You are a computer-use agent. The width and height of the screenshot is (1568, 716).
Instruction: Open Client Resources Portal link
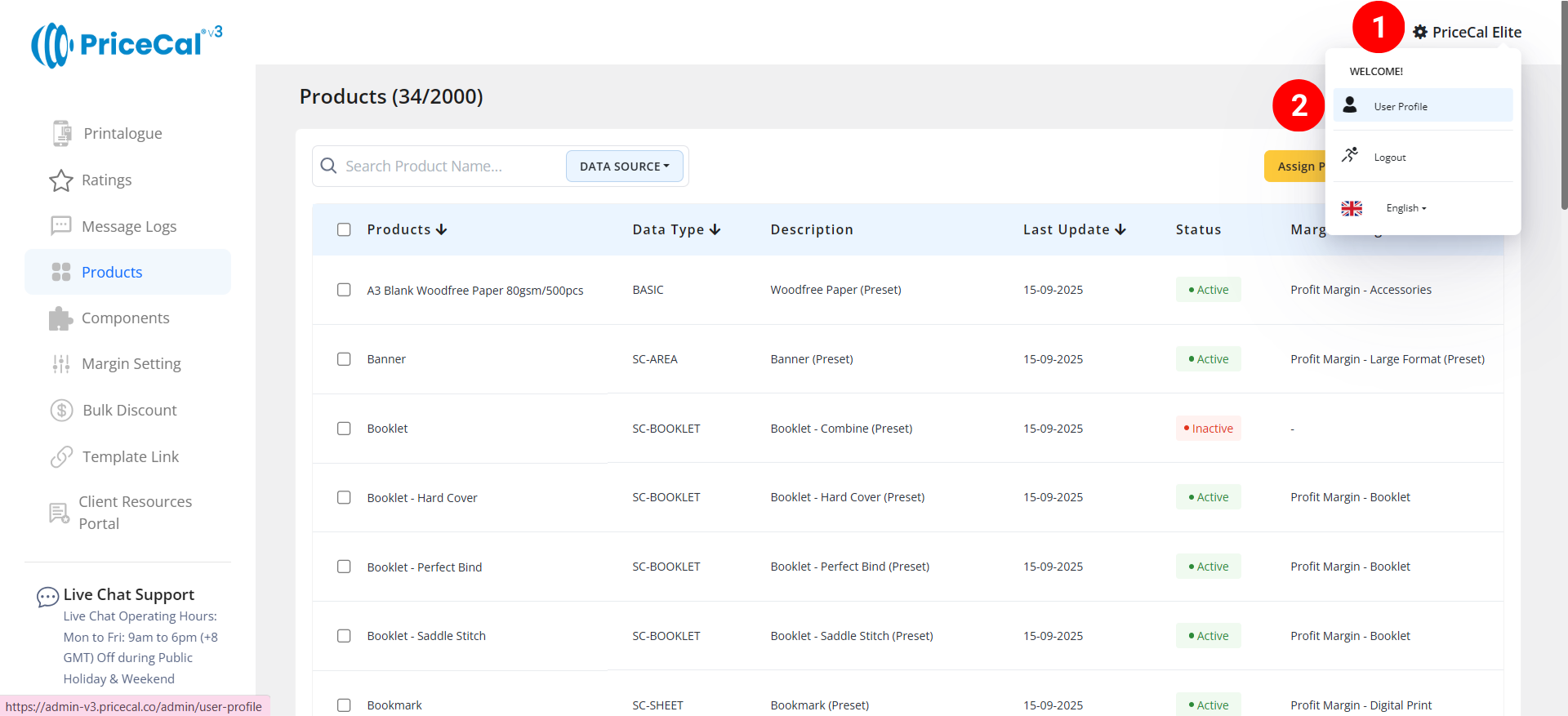tap(135, 513)
